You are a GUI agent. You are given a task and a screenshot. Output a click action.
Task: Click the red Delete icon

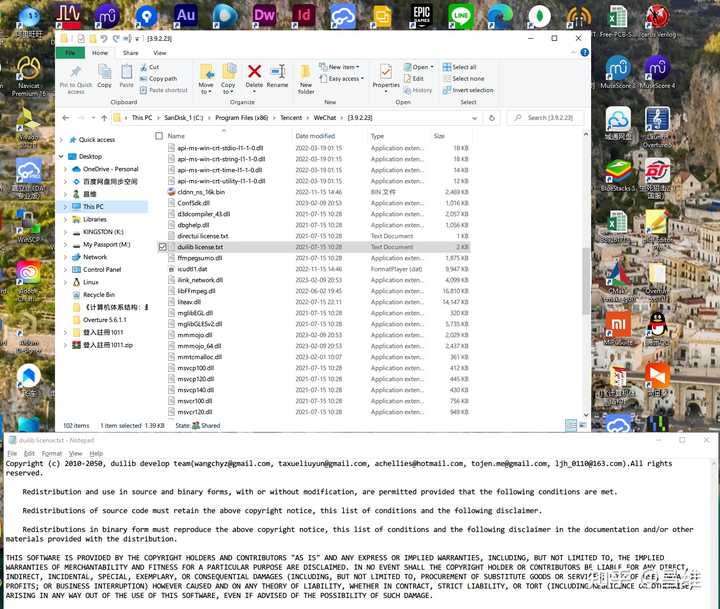click(x=254, y=72)
